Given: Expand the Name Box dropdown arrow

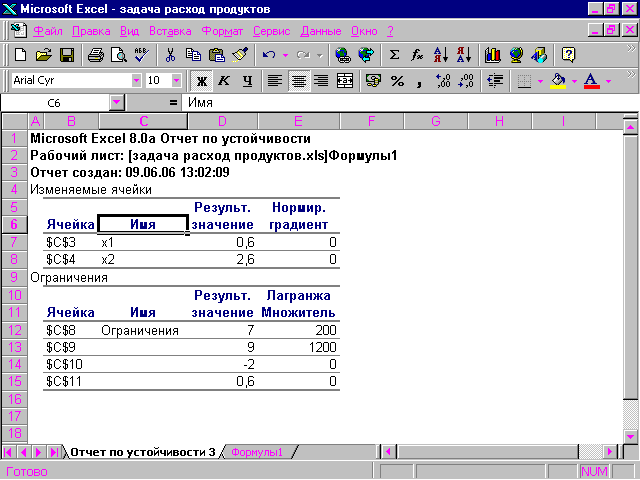Looking at the screenshot, I should point(116,102).
